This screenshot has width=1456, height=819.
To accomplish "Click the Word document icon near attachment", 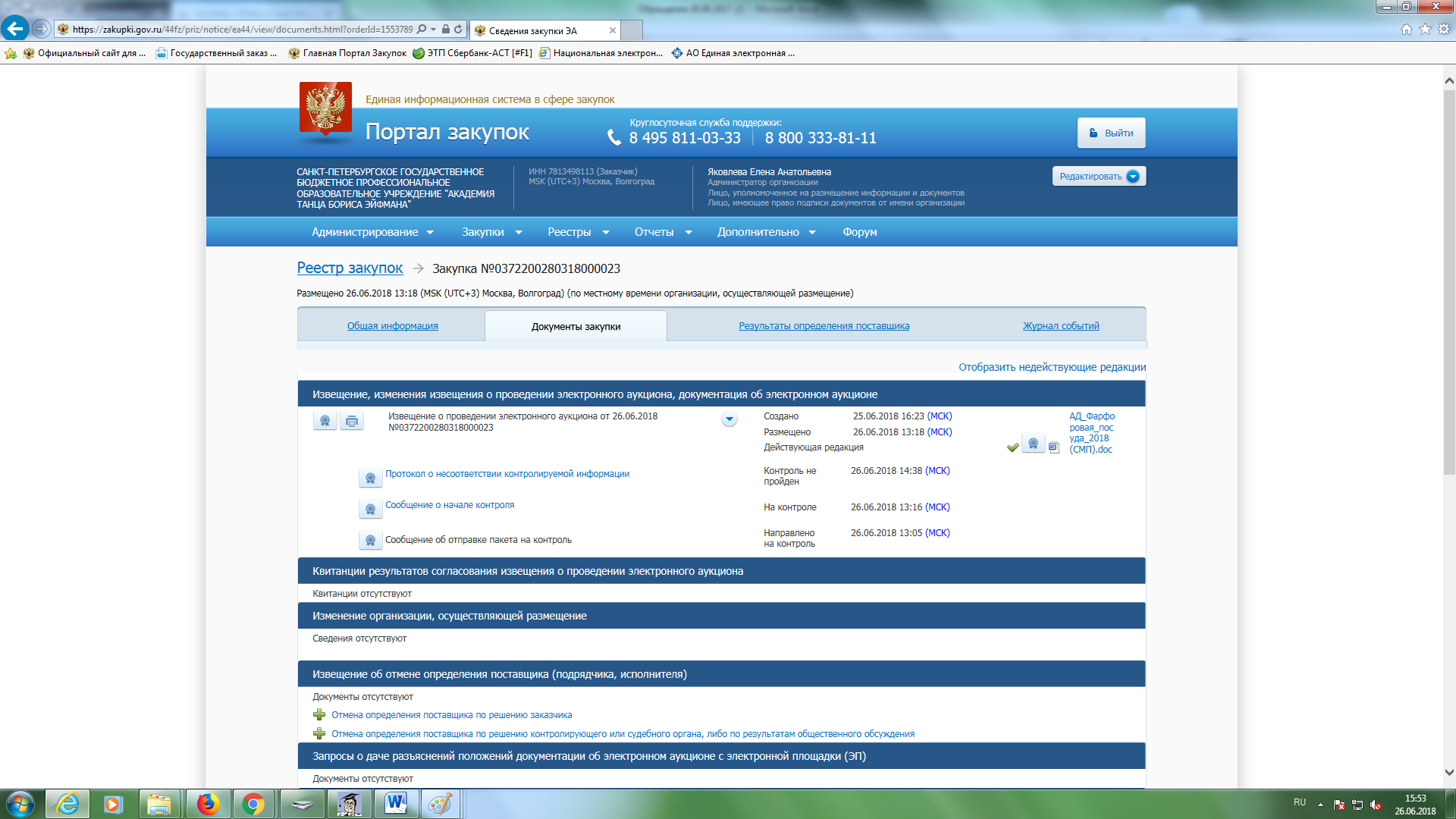I will [x=1053, y=447].
